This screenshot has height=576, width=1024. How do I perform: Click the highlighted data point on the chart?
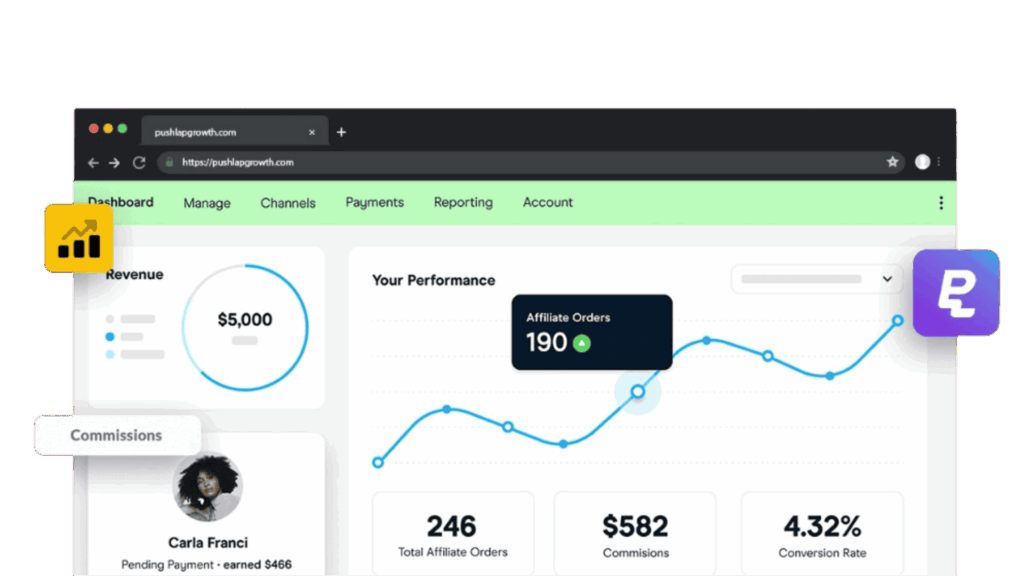[x=638, y=392]
